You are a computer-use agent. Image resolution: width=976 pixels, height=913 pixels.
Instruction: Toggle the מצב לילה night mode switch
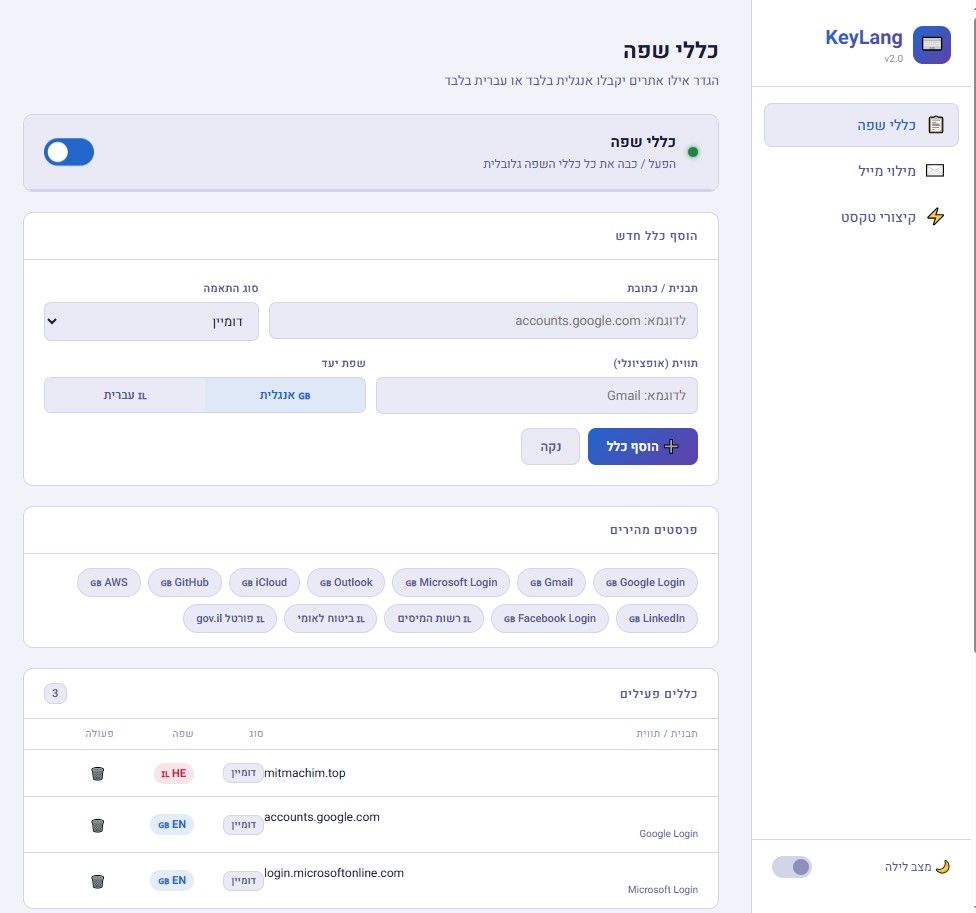[792, 867]
